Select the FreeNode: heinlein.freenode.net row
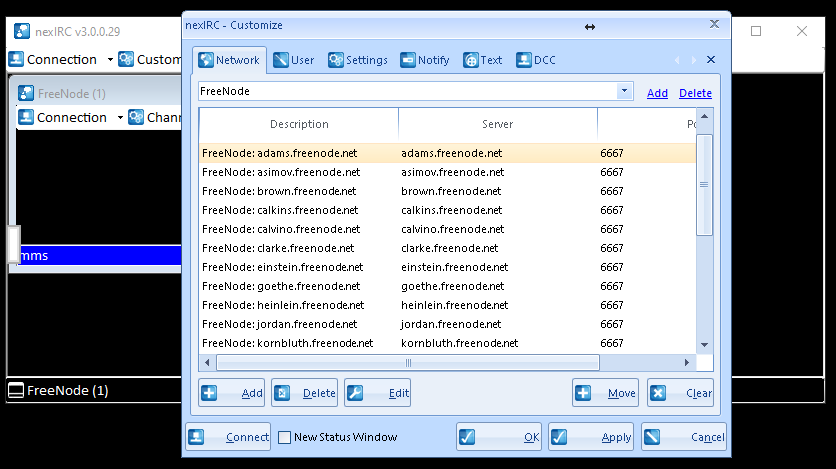Screen dimensions: 836x469 (447, 305)
